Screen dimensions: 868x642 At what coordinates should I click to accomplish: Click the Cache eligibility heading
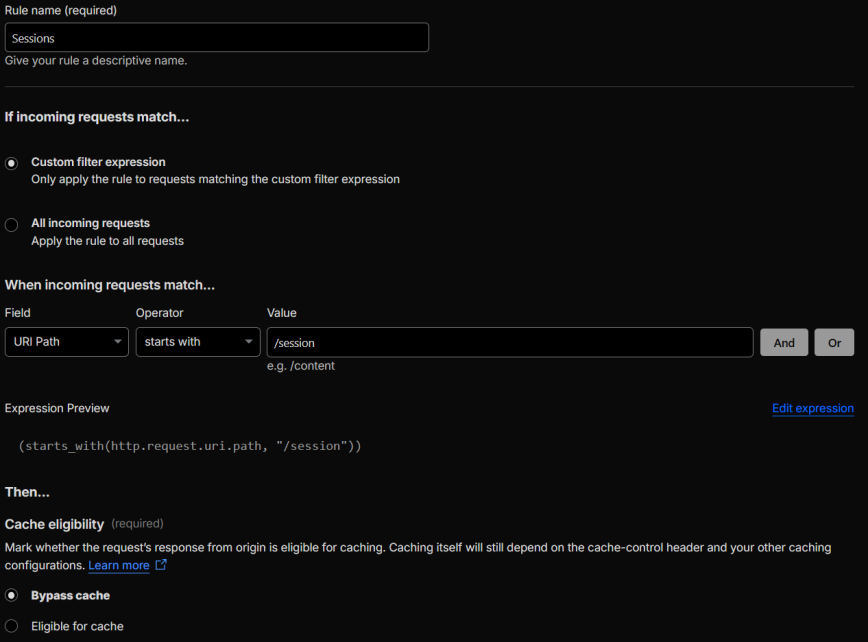pos(54,524)
